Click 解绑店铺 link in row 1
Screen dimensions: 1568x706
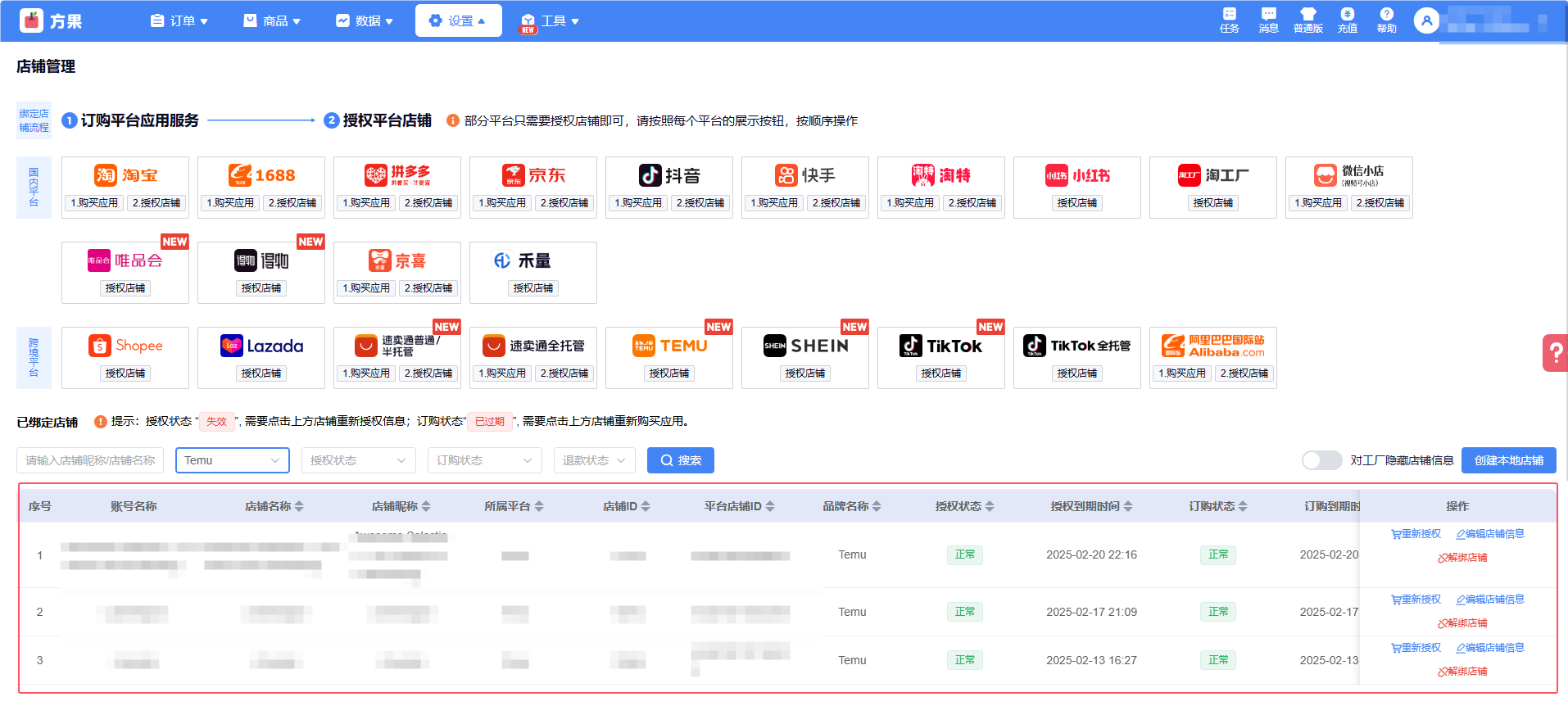(x=1462, y=558)
